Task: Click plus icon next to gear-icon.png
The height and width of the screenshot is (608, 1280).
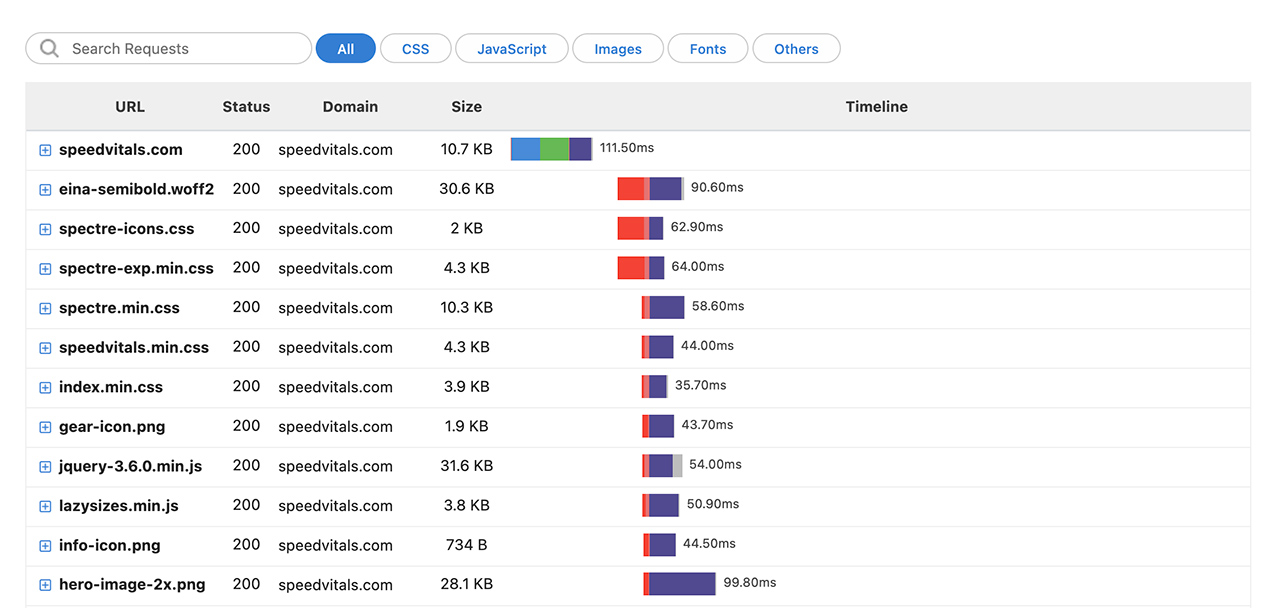Action: click(45, 427)
